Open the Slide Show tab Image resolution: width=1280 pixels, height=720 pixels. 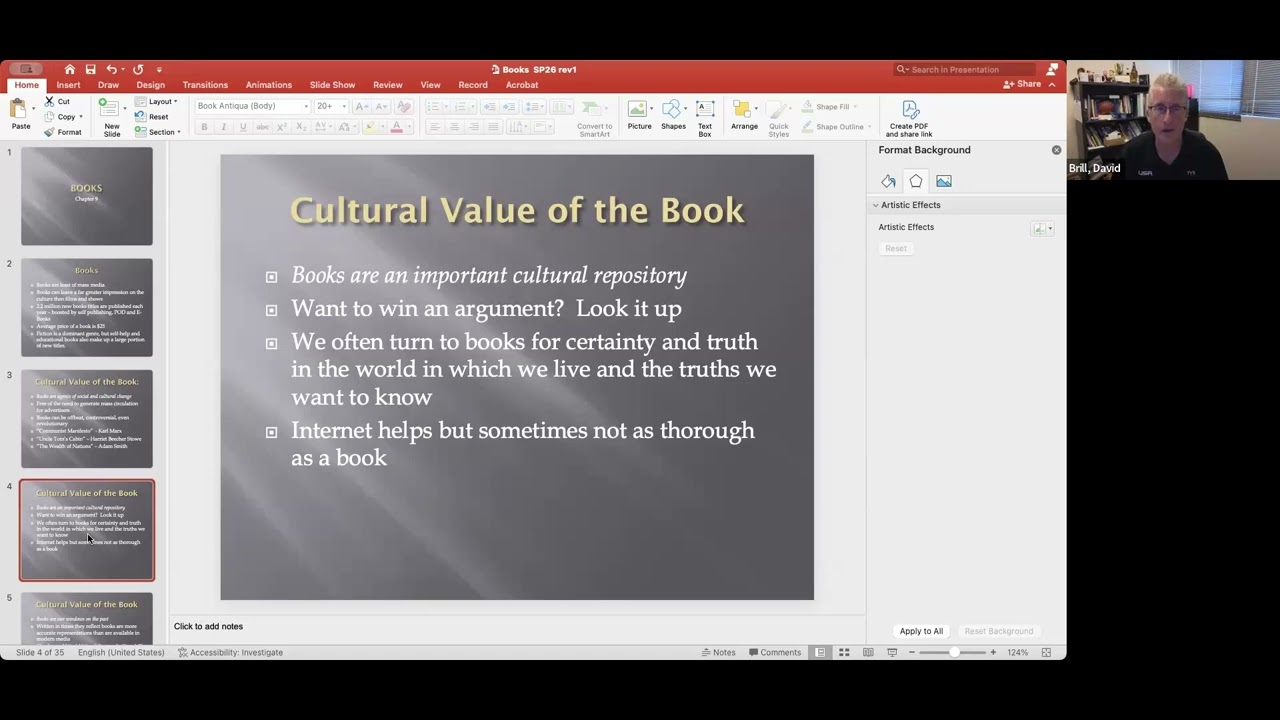coord(332,85)
